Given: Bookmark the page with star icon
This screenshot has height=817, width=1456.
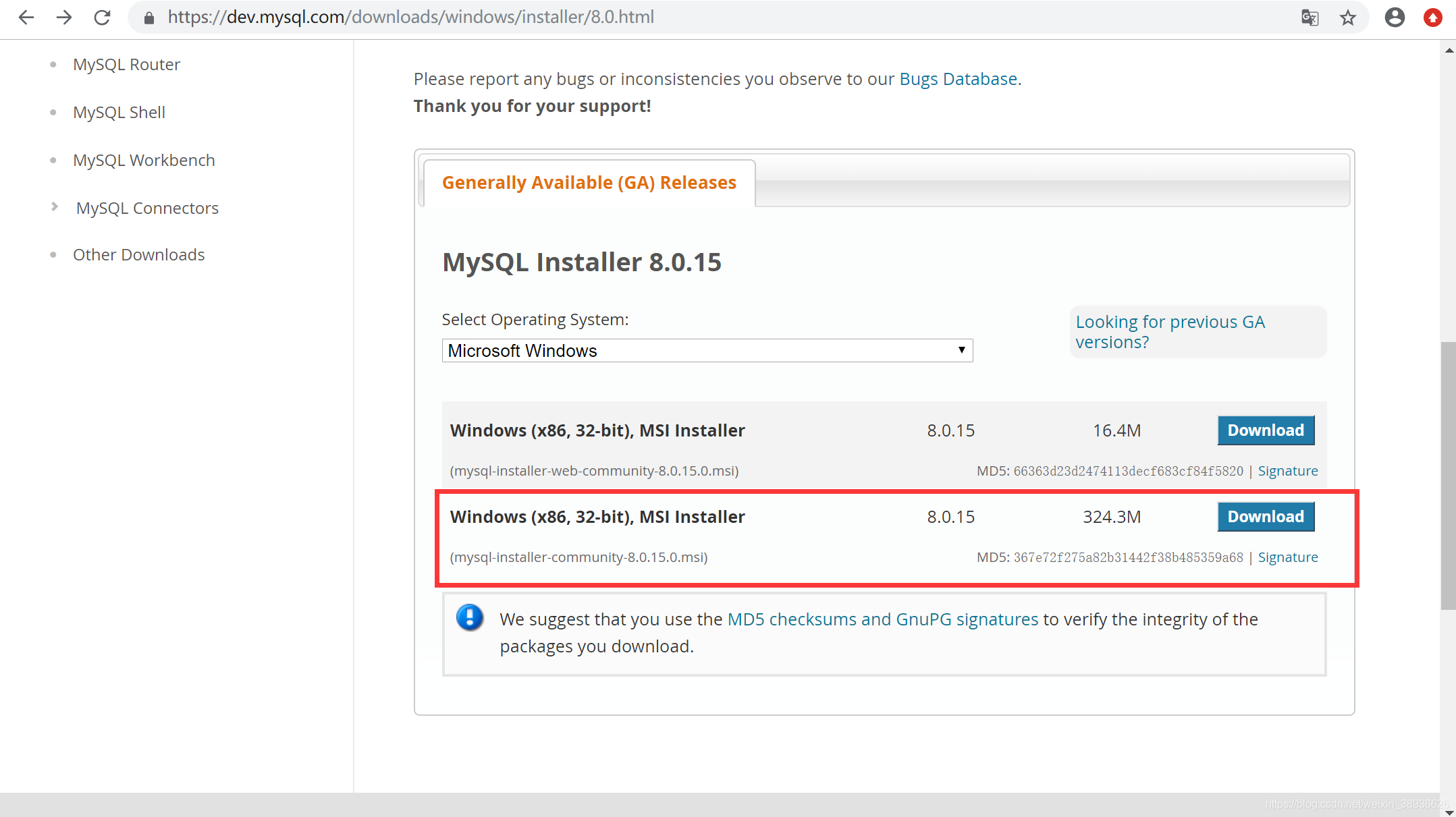Looking at the screenshot, I should [1348, 18].
